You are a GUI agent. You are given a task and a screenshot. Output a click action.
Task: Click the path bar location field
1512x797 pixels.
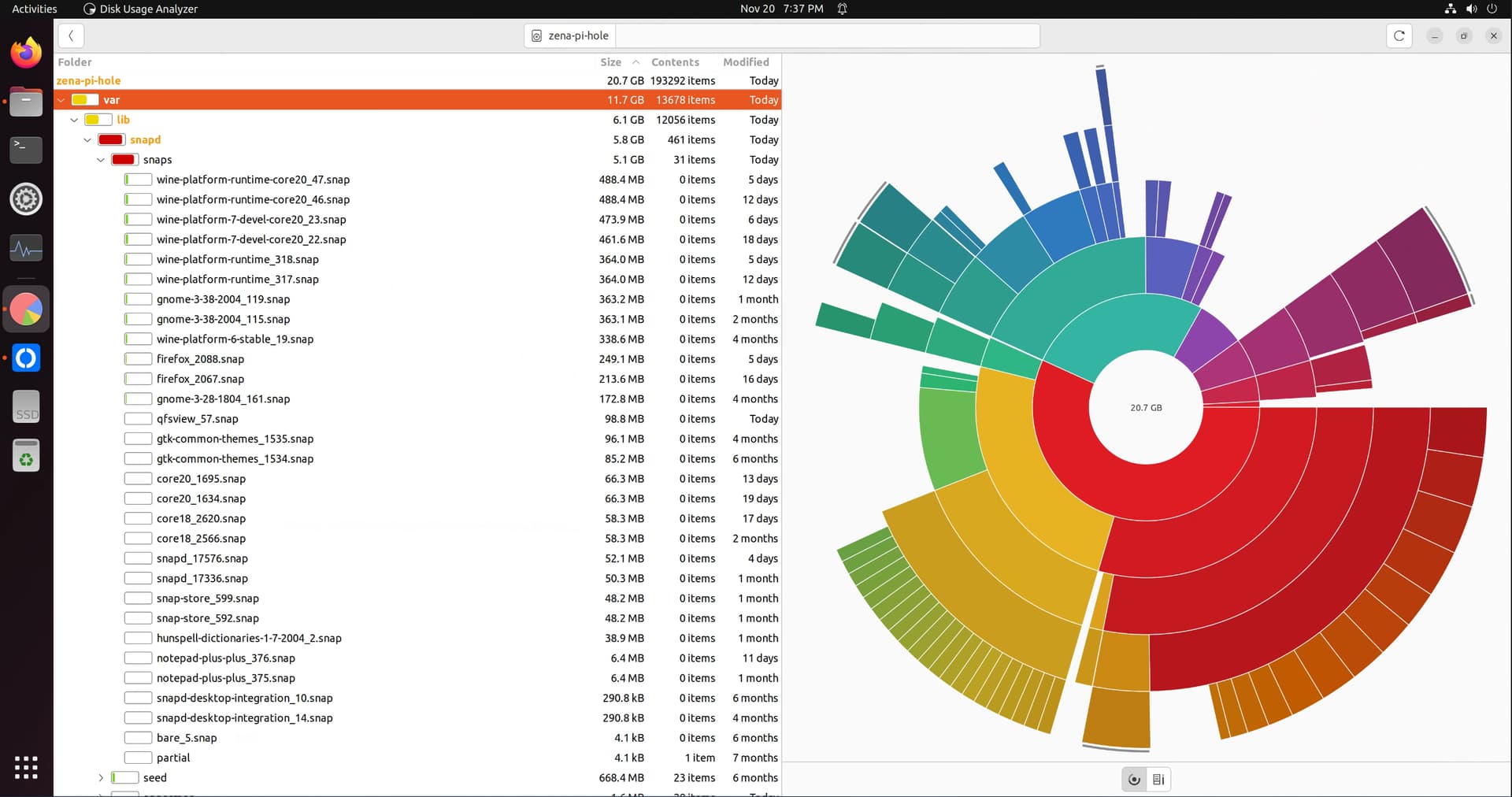(827, 35)
